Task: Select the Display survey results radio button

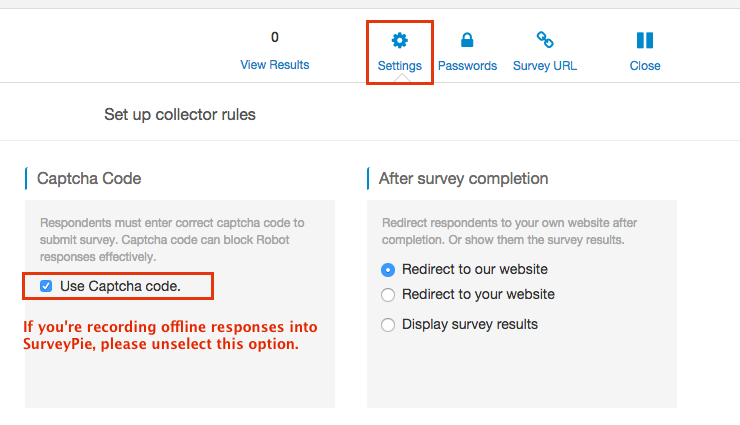Action: (x=388, y=324)
